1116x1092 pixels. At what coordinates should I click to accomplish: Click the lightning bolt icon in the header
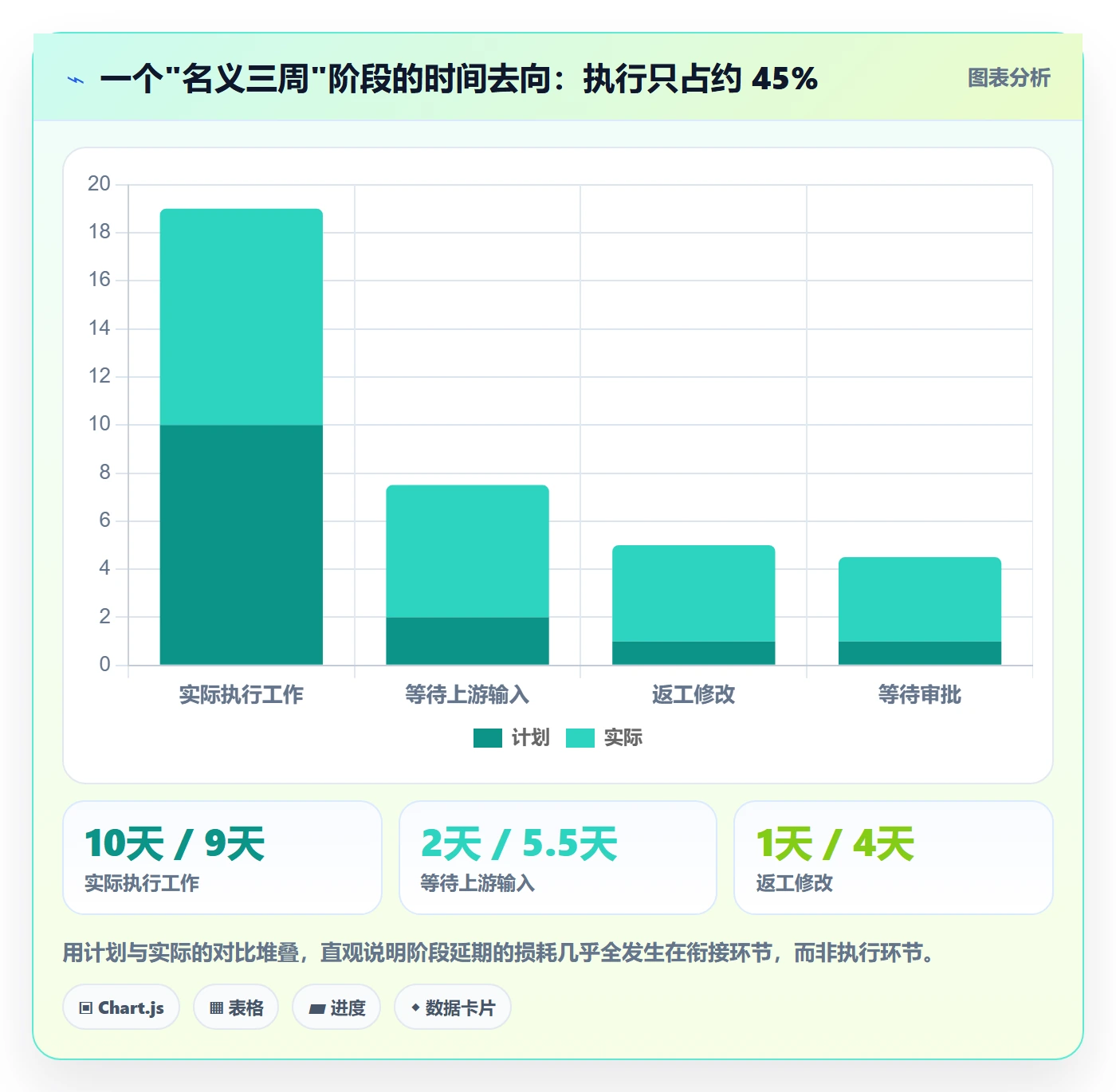click(x=77, y=80)
